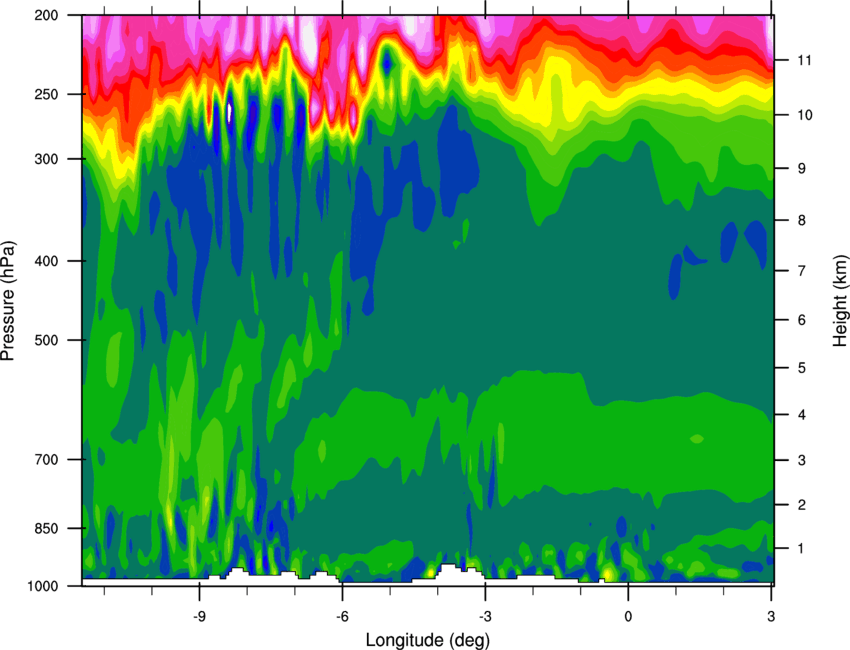Click the 11 km height tick label

click(804, 60)
